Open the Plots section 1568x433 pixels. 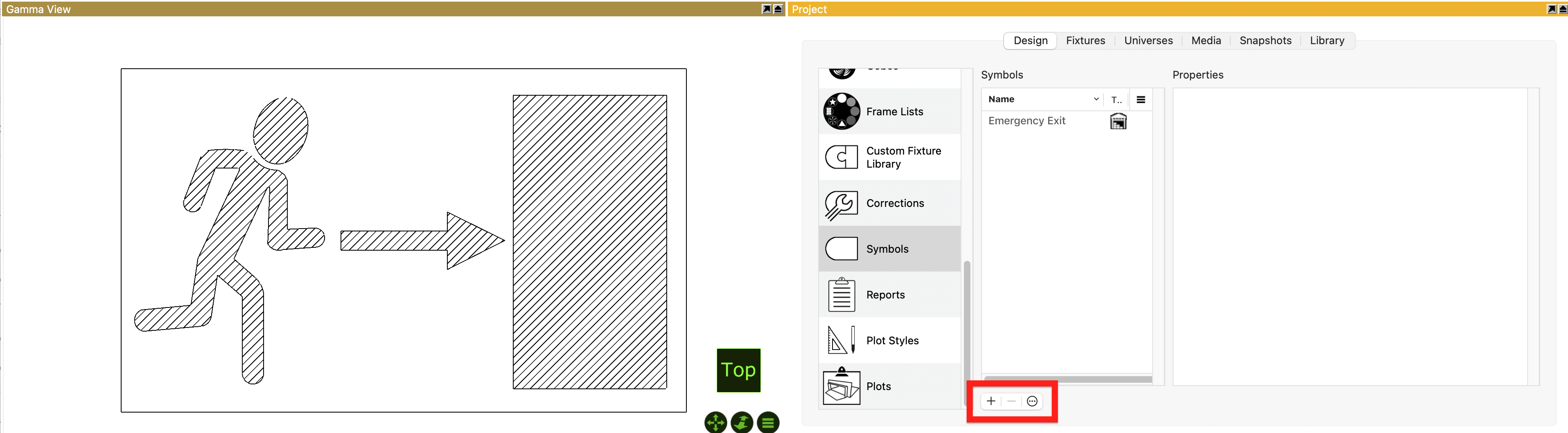878,386
